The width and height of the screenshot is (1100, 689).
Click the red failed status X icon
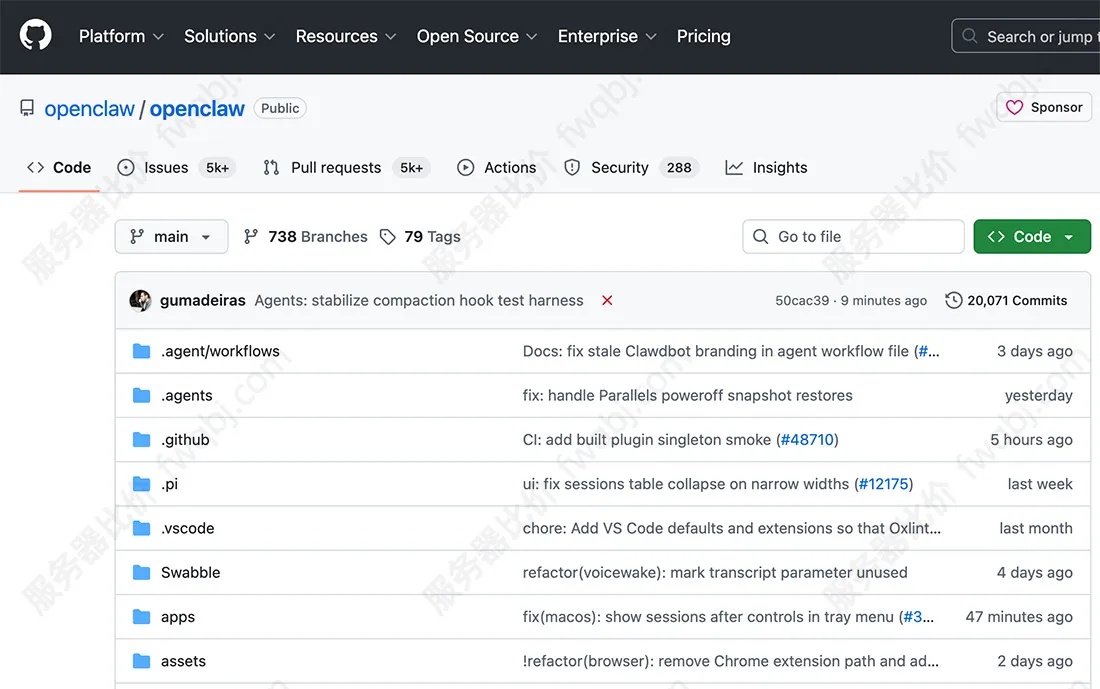[x=607, y=300]
